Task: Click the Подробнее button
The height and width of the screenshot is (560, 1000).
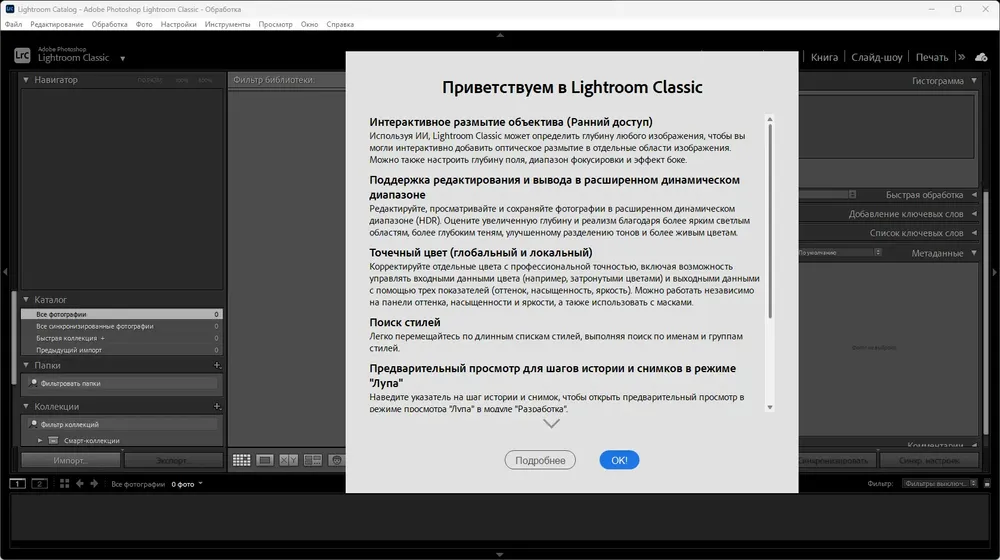Action: pos(540,461)
